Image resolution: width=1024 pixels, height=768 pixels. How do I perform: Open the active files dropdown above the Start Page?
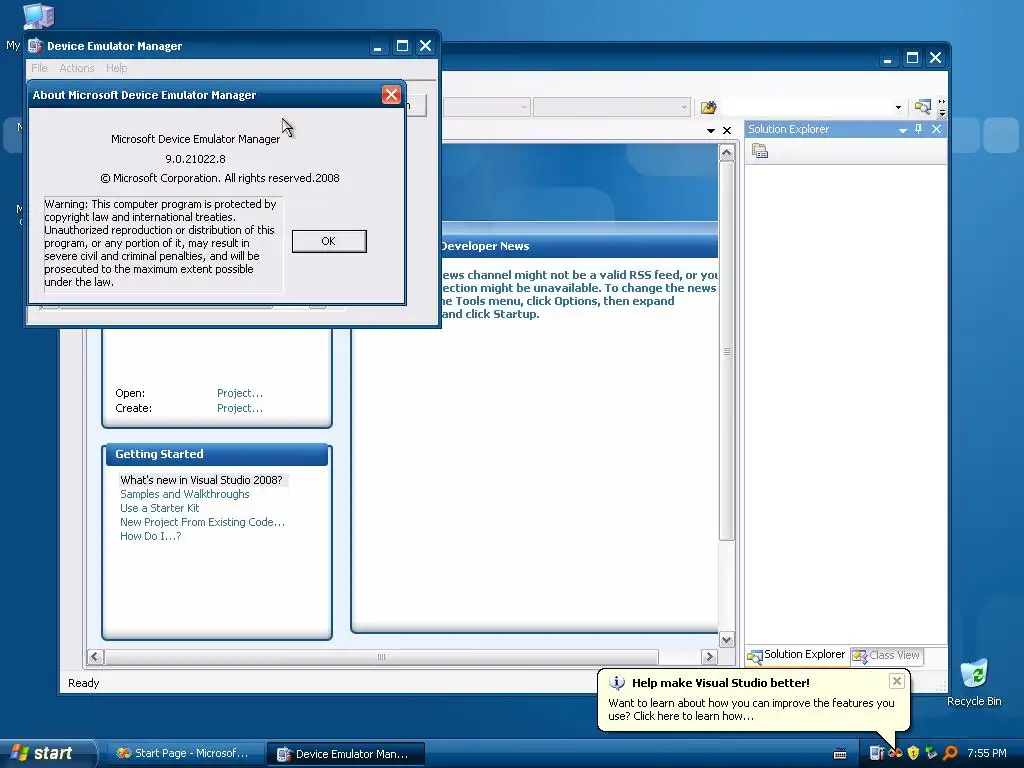[711, 131]
